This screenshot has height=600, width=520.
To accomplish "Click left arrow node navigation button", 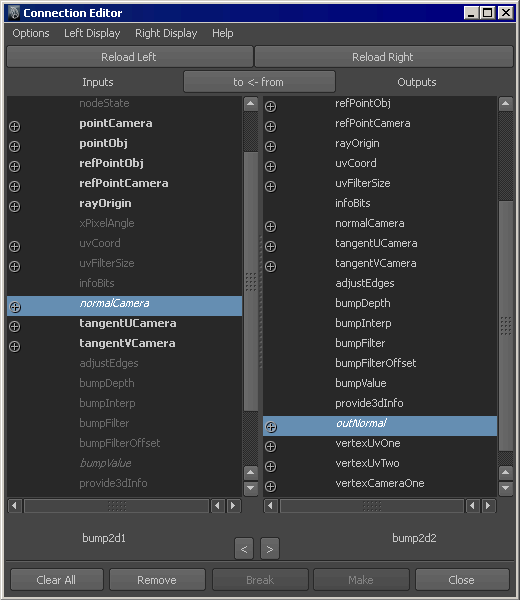I will 244,549.
